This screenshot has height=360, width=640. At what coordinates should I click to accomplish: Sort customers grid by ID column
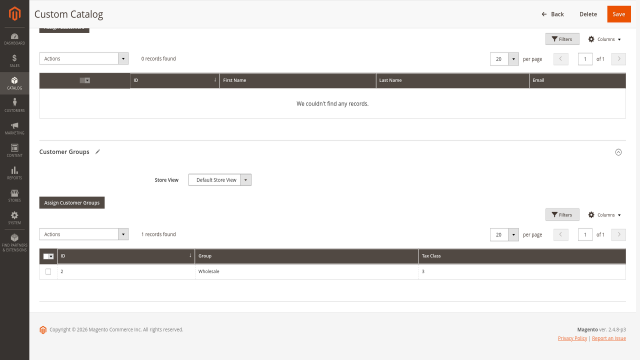pos(175,80)
